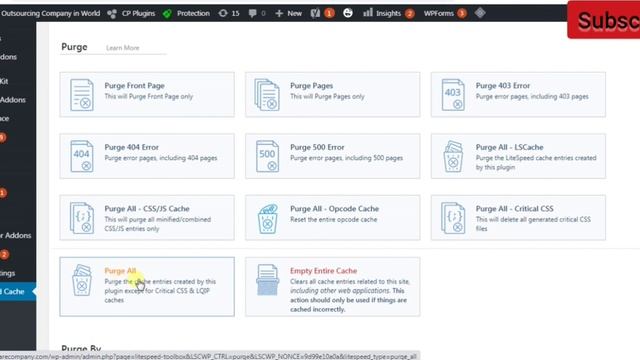
Task: Click the red Empty Entire Cache title
Action: coord(323,271)
